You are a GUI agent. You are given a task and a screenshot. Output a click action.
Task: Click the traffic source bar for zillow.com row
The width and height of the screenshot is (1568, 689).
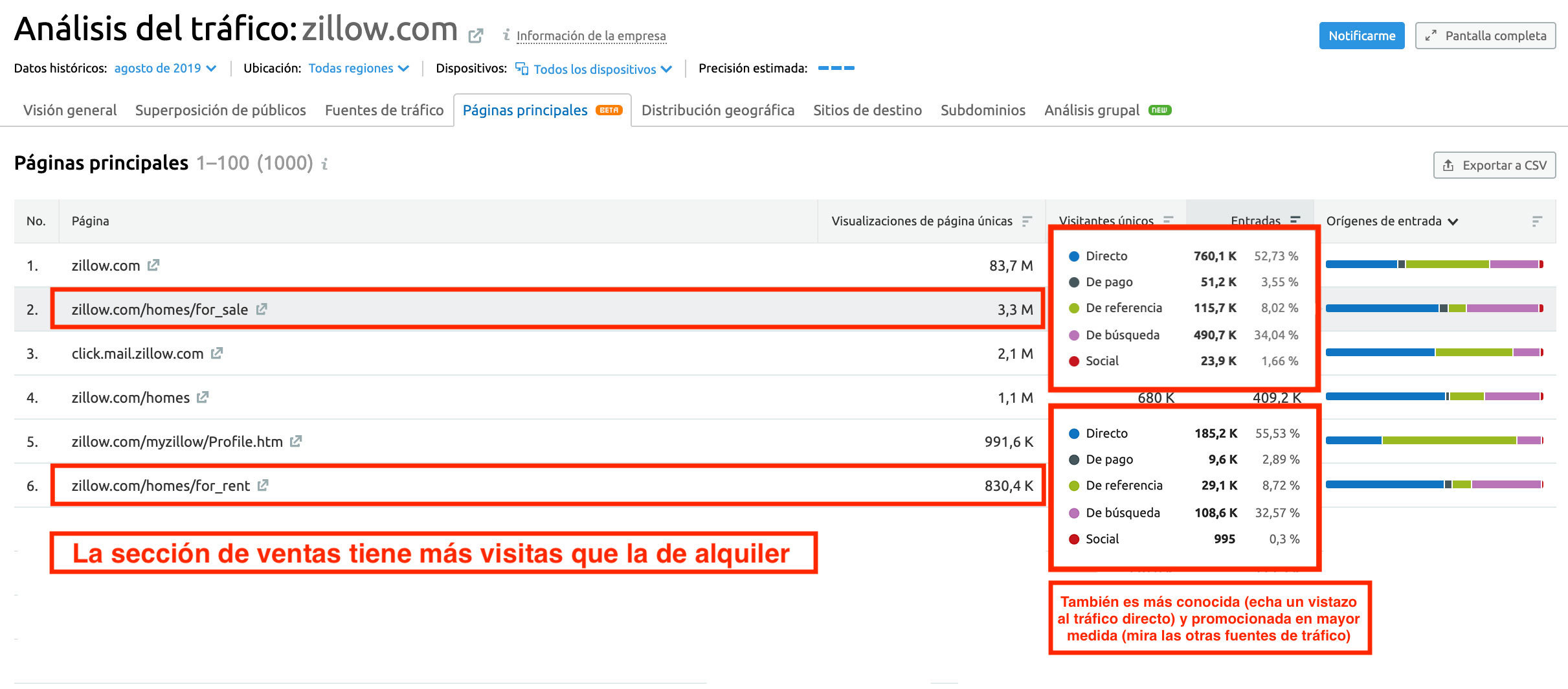(x=1435, y=264)
